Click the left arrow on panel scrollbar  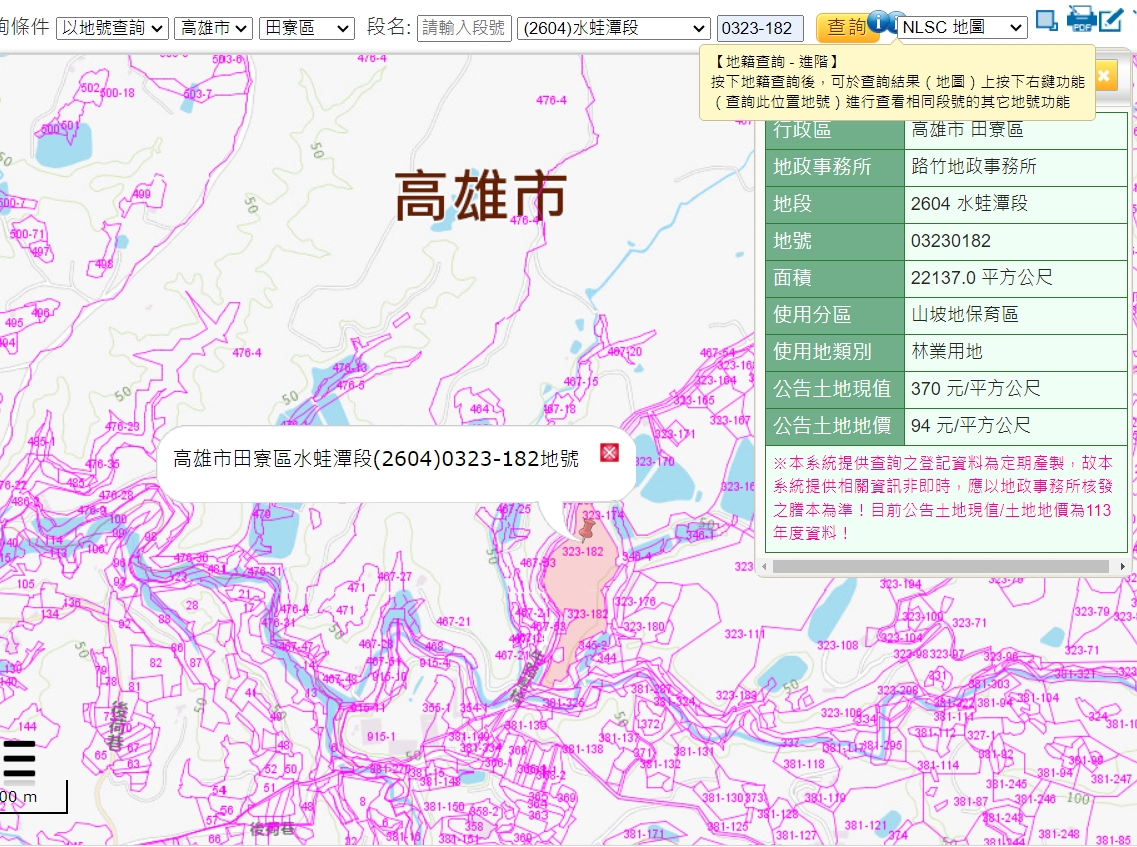(765, 567)
